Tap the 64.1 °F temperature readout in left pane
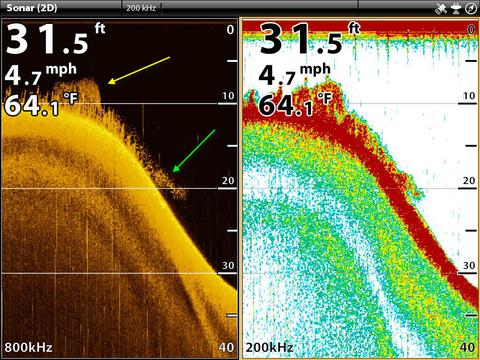The width and height of the screenshot is (480, 360). (x=41, y=104)
